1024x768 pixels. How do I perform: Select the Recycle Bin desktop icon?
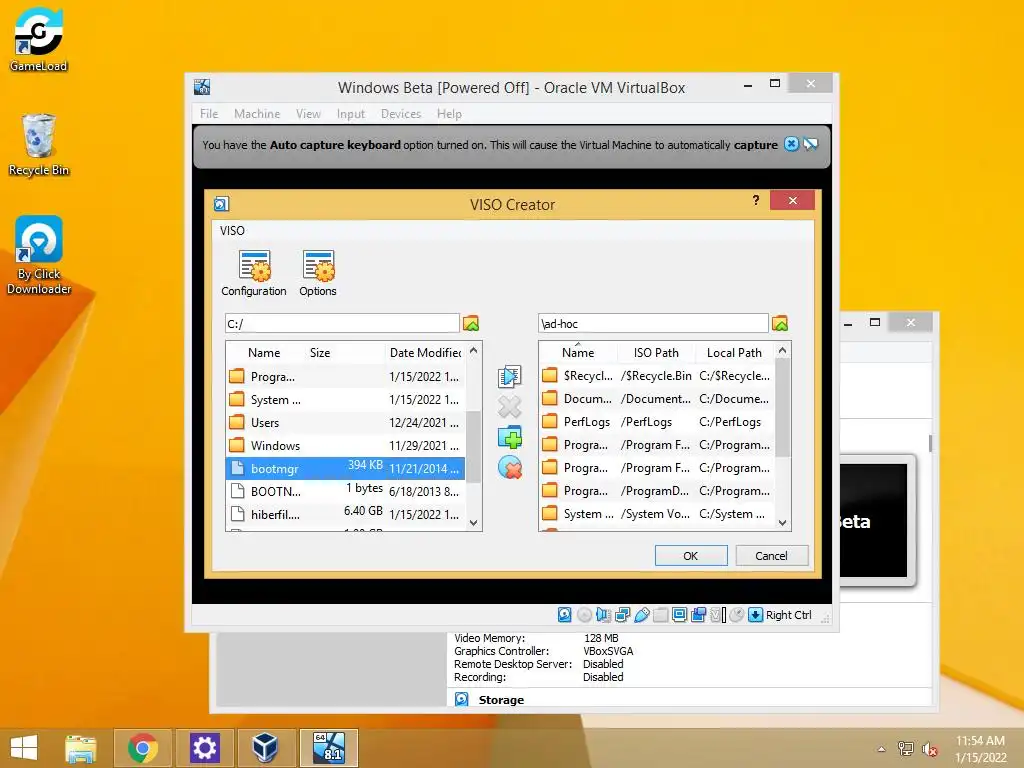[x=39, y=145]
